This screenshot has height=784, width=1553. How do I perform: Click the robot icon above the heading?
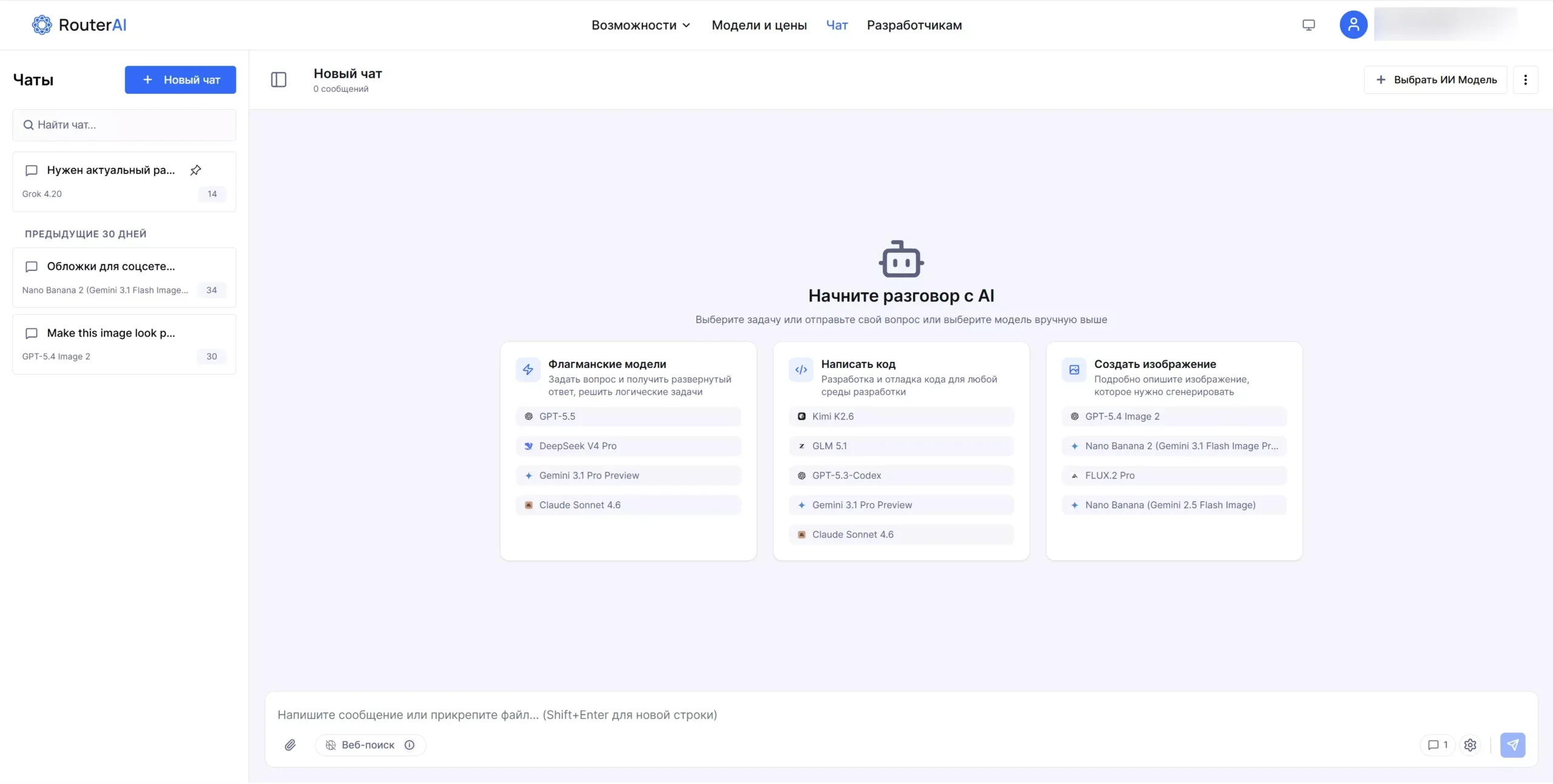[x=901, y=259]
